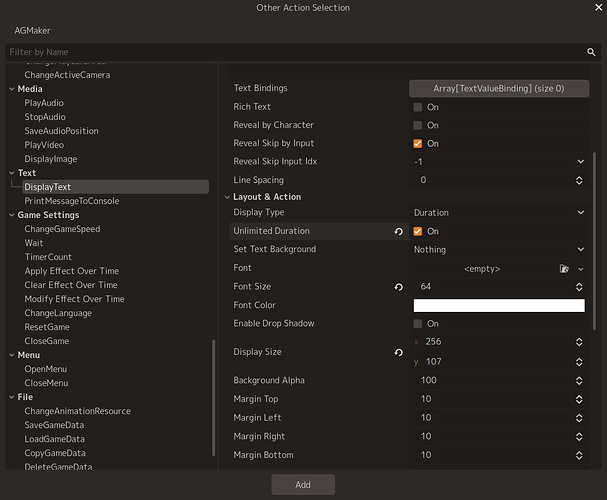
Task: Reset Font Size using the revert arrow icon
Action: tap(398, 287)
